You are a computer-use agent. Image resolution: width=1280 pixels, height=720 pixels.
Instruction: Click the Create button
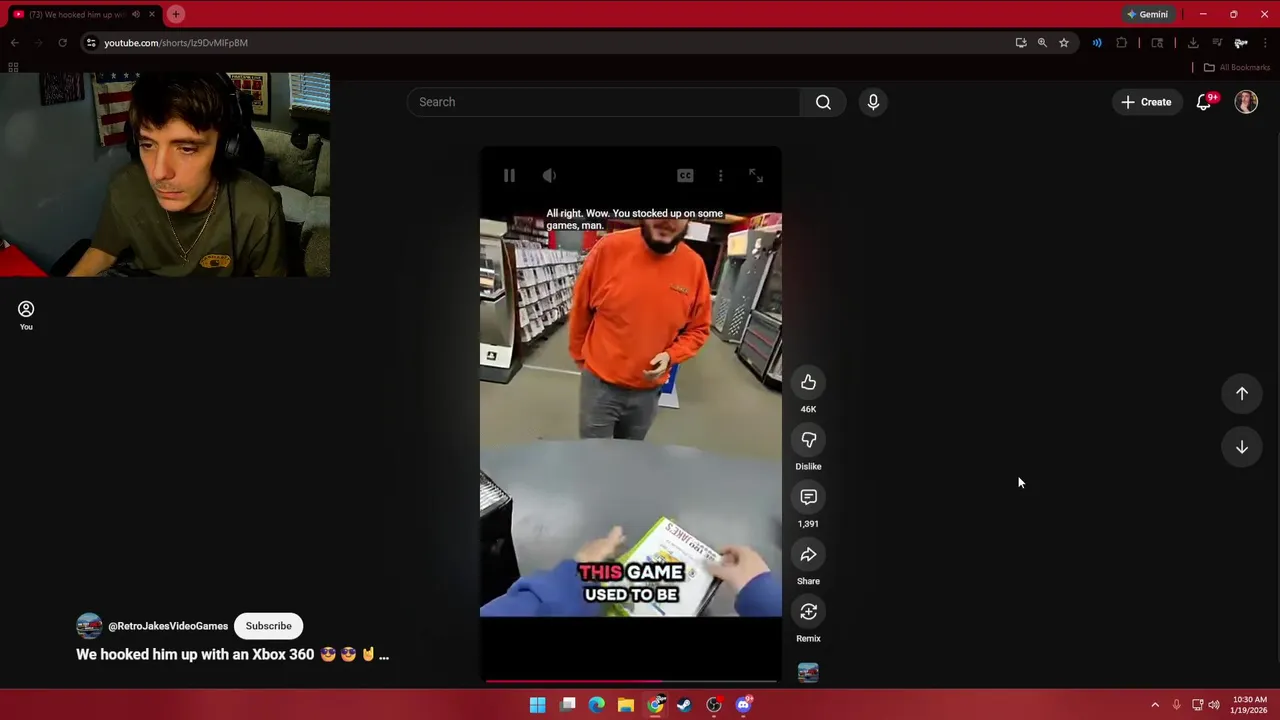(1146, 102)
